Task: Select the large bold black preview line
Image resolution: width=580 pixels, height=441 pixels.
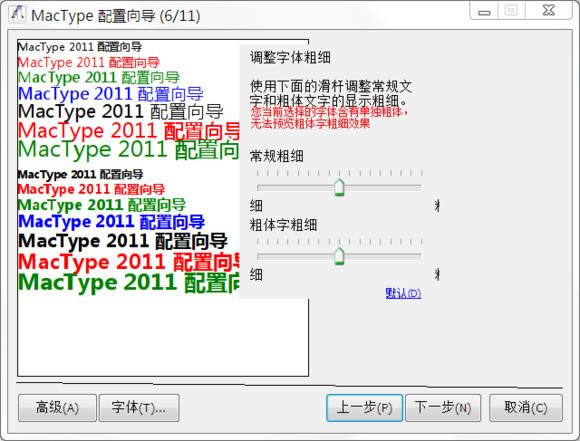Action: (123, 241)
